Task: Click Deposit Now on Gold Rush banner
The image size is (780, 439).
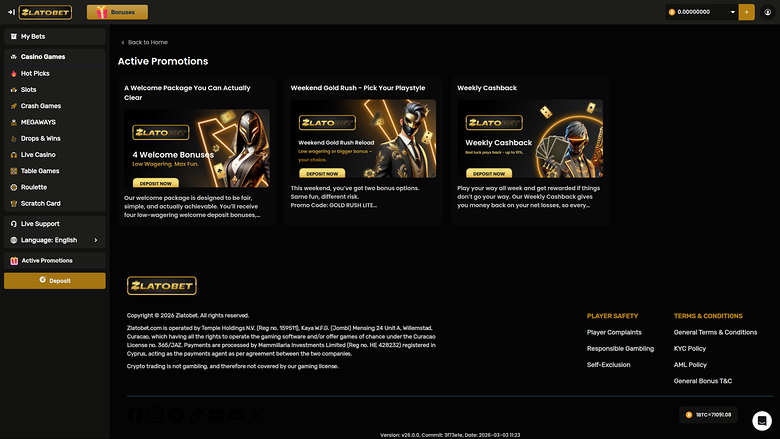Action: [322, 174]
